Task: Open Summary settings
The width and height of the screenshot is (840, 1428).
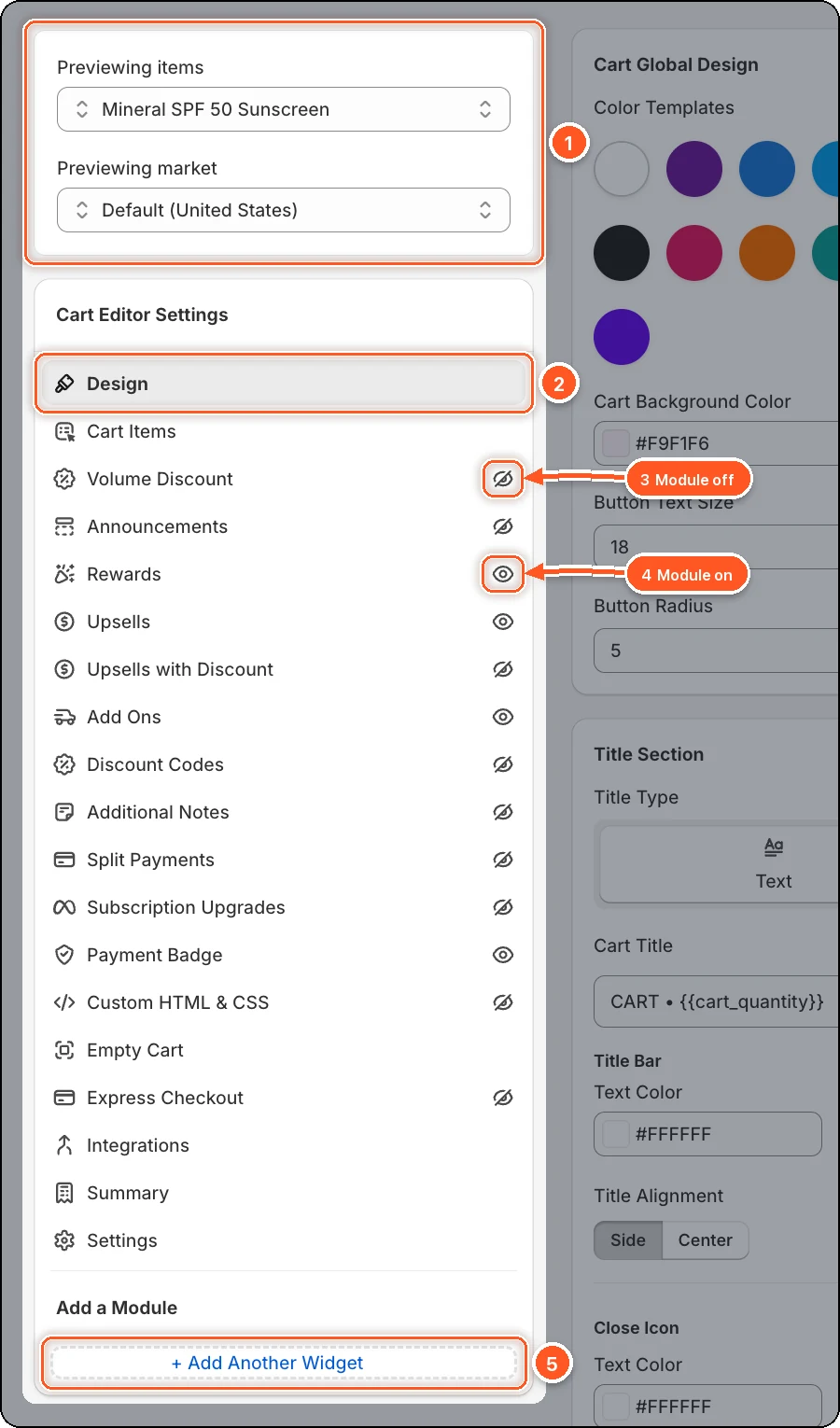Action: coord(284,1193)
